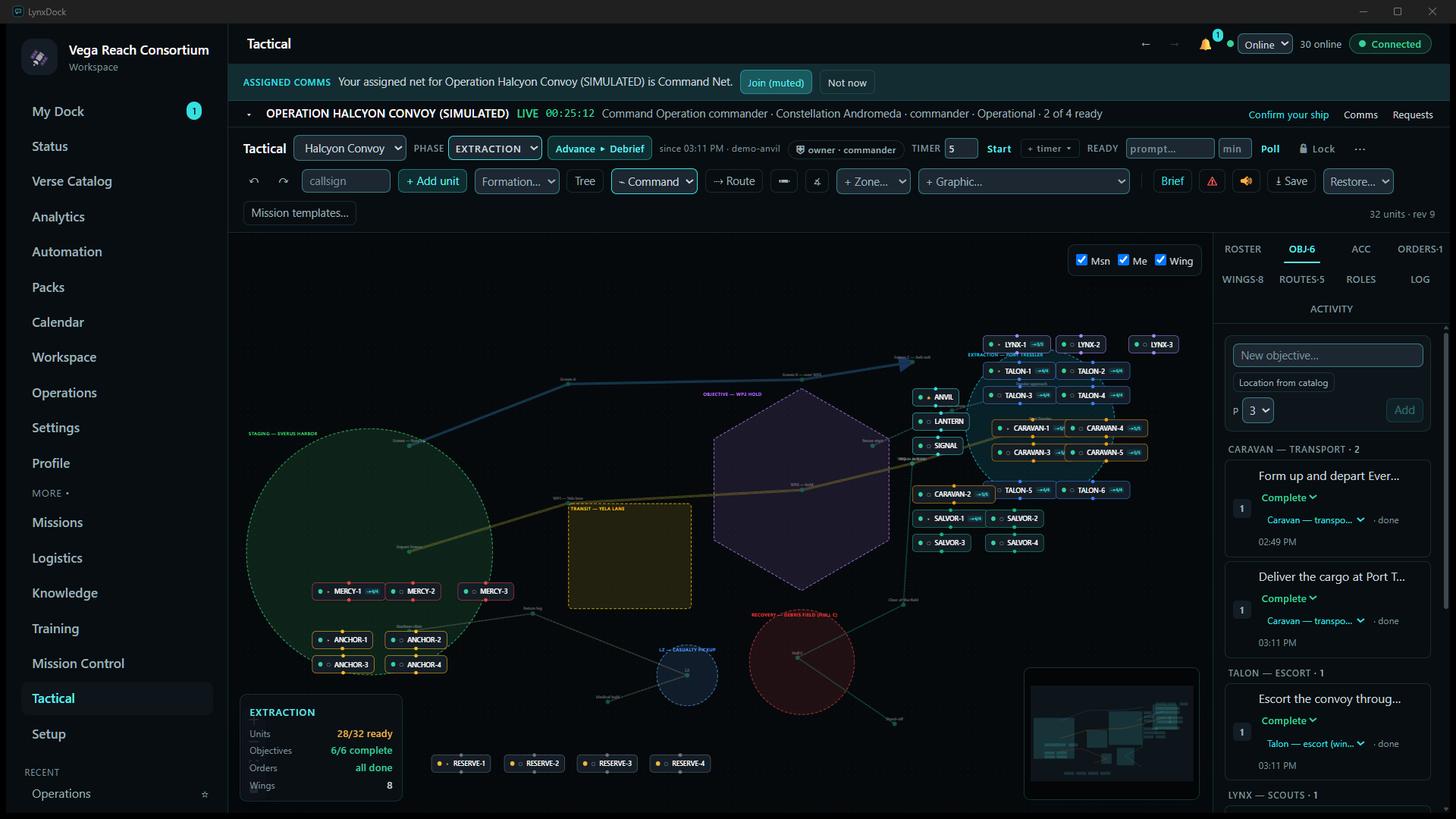1456x819 pixels.
Task: Open Mission Control in the sidebar
Action: coord(117,664)
